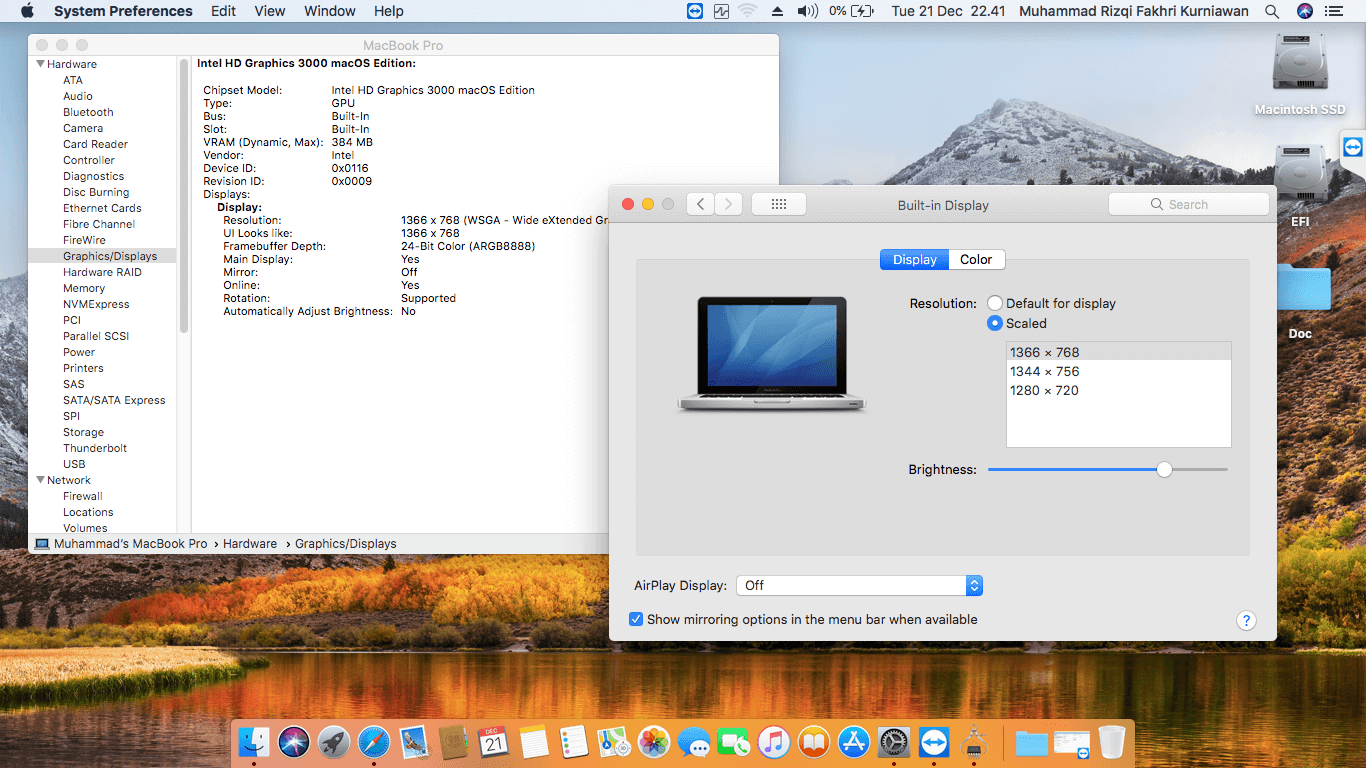Click the Show All grid icon in Built-in Display
Image resolution: width=1366 pixels, height=768 pixels.
[x=778, y=203]
